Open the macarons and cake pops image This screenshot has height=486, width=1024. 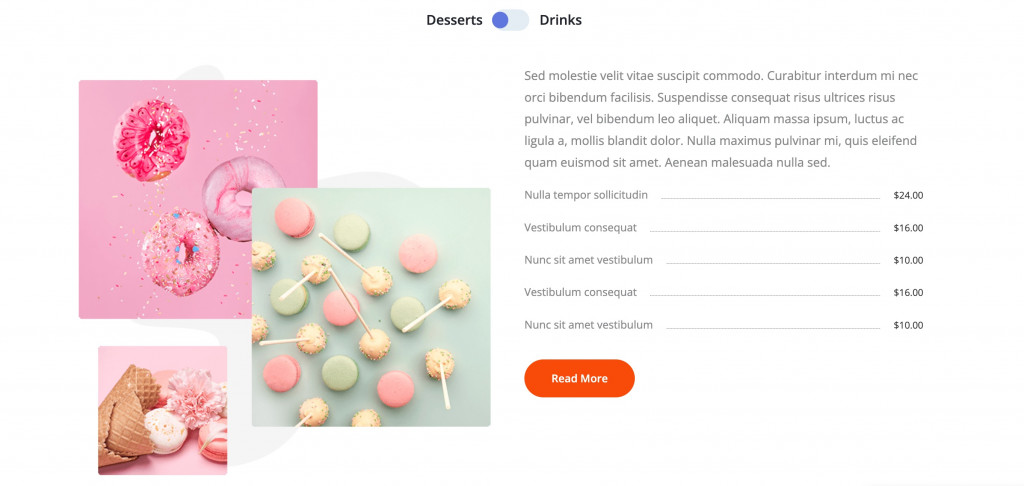pos(371,307)
